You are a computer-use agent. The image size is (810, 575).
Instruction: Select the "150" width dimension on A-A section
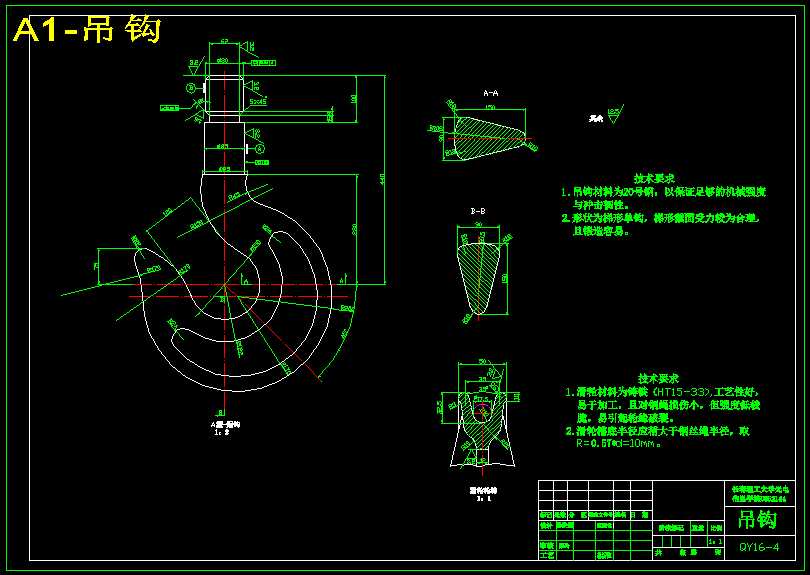[x=490, y=107]
